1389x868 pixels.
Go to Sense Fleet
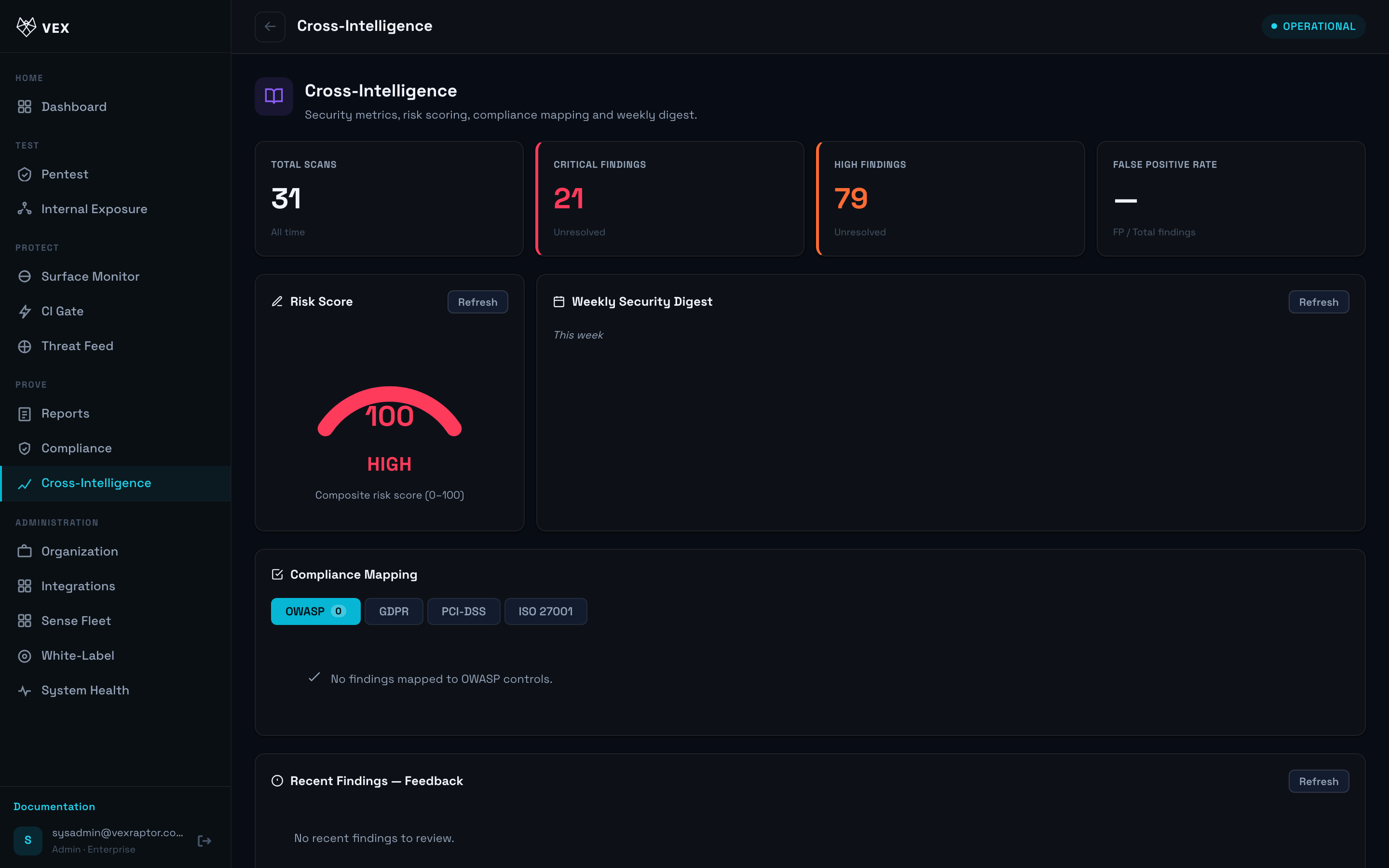(x=115, y=621)
